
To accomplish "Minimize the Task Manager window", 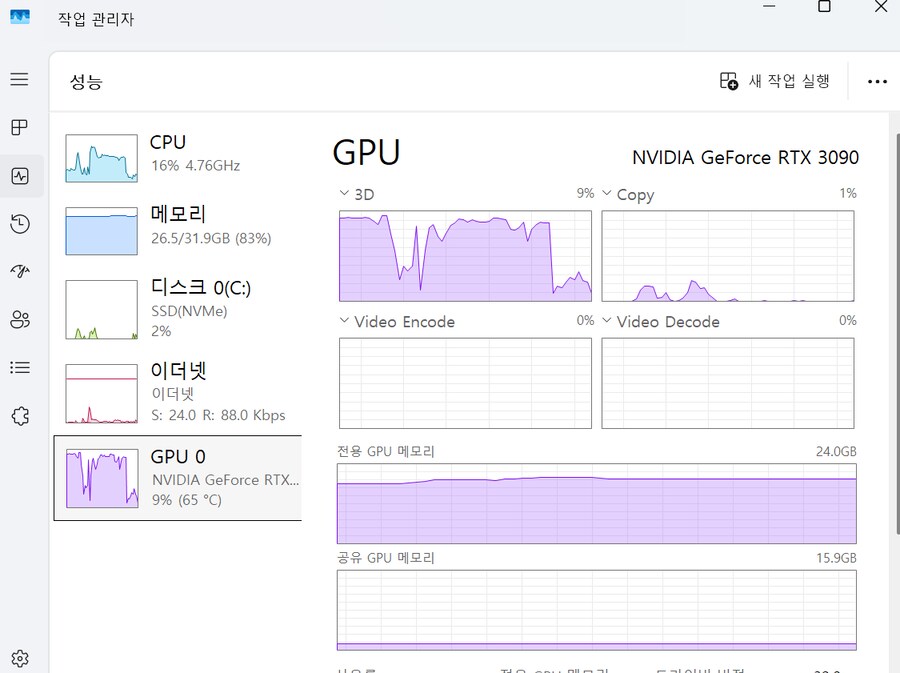I will point(769,6).
